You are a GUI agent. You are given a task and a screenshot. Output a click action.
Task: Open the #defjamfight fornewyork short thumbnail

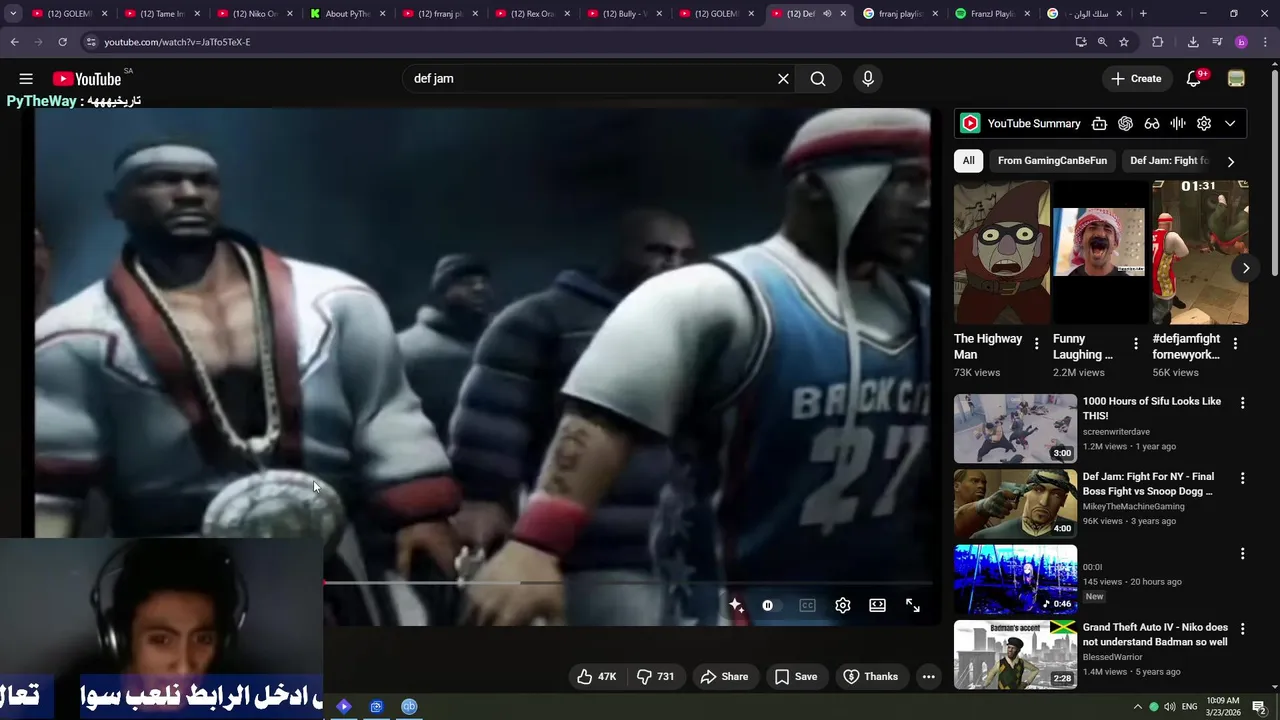(x=1200, y=252)
